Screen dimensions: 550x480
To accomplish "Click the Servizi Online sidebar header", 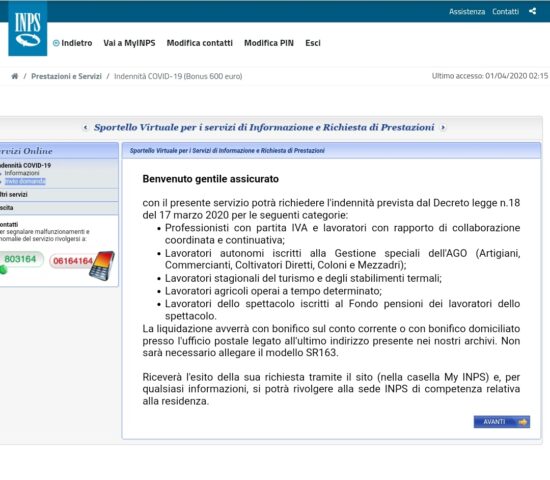I will coord(26,151).
